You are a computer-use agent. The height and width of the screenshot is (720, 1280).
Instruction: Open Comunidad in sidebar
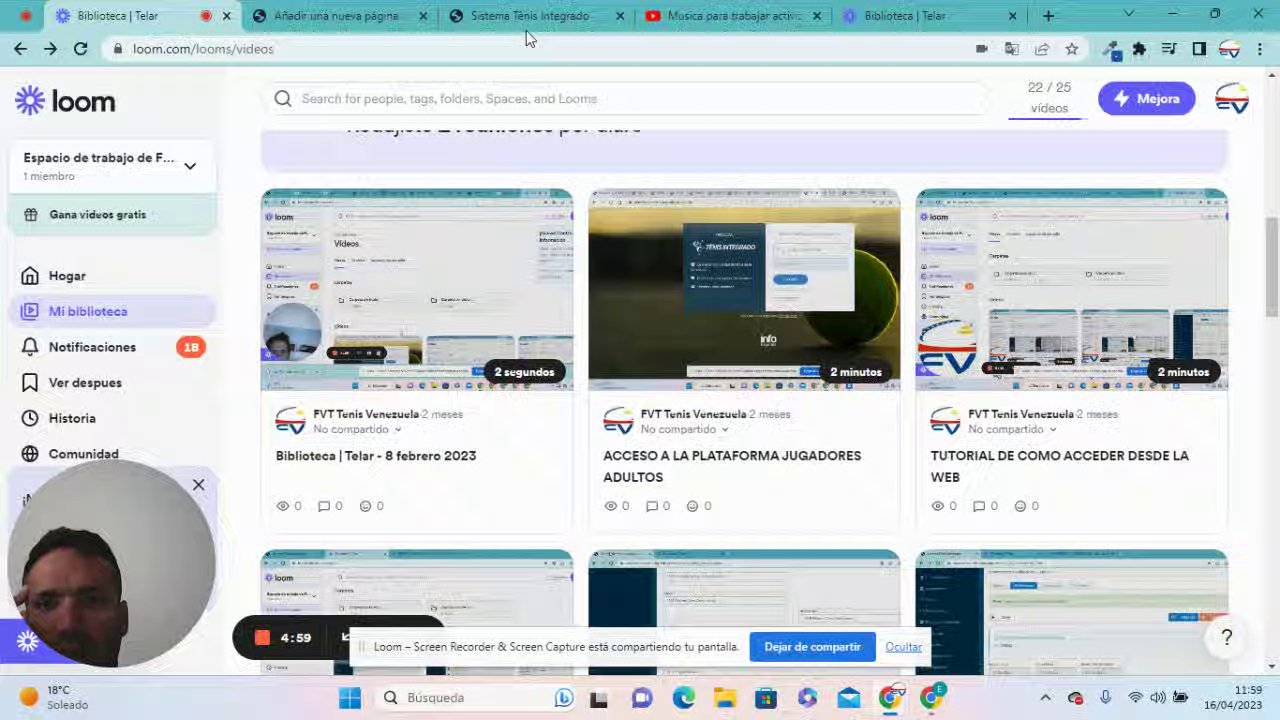(83, 454)
